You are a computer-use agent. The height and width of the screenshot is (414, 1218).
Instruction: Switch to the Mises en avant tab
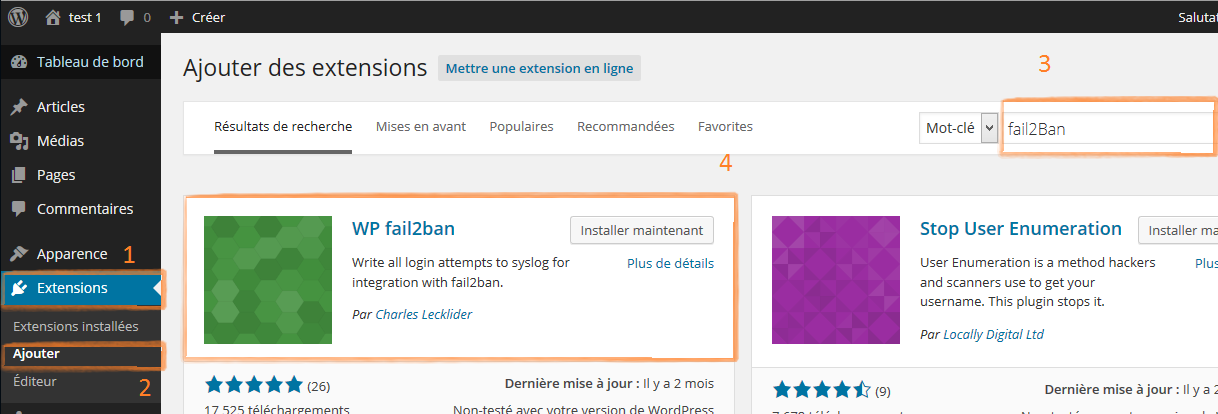point(421,127)
